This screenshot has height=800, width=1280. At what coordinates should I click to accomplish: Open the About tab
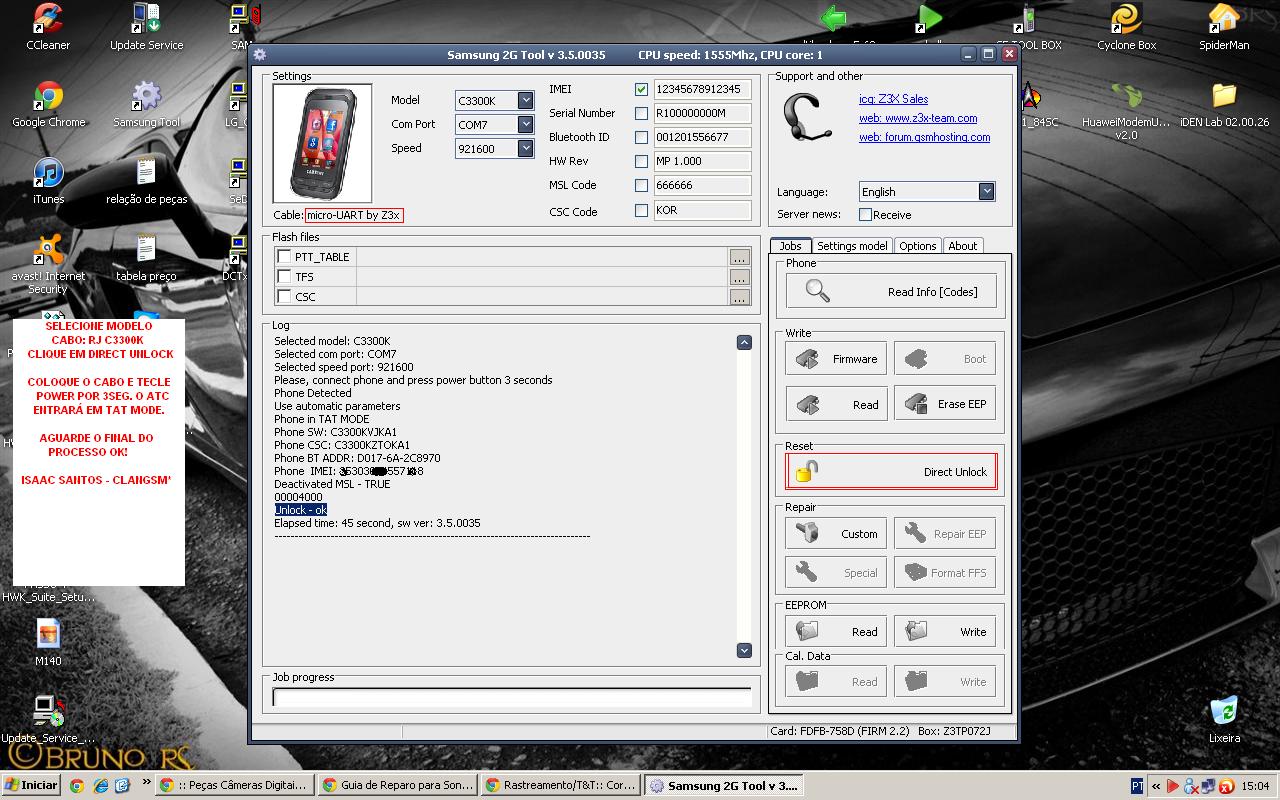coord(963,246)
